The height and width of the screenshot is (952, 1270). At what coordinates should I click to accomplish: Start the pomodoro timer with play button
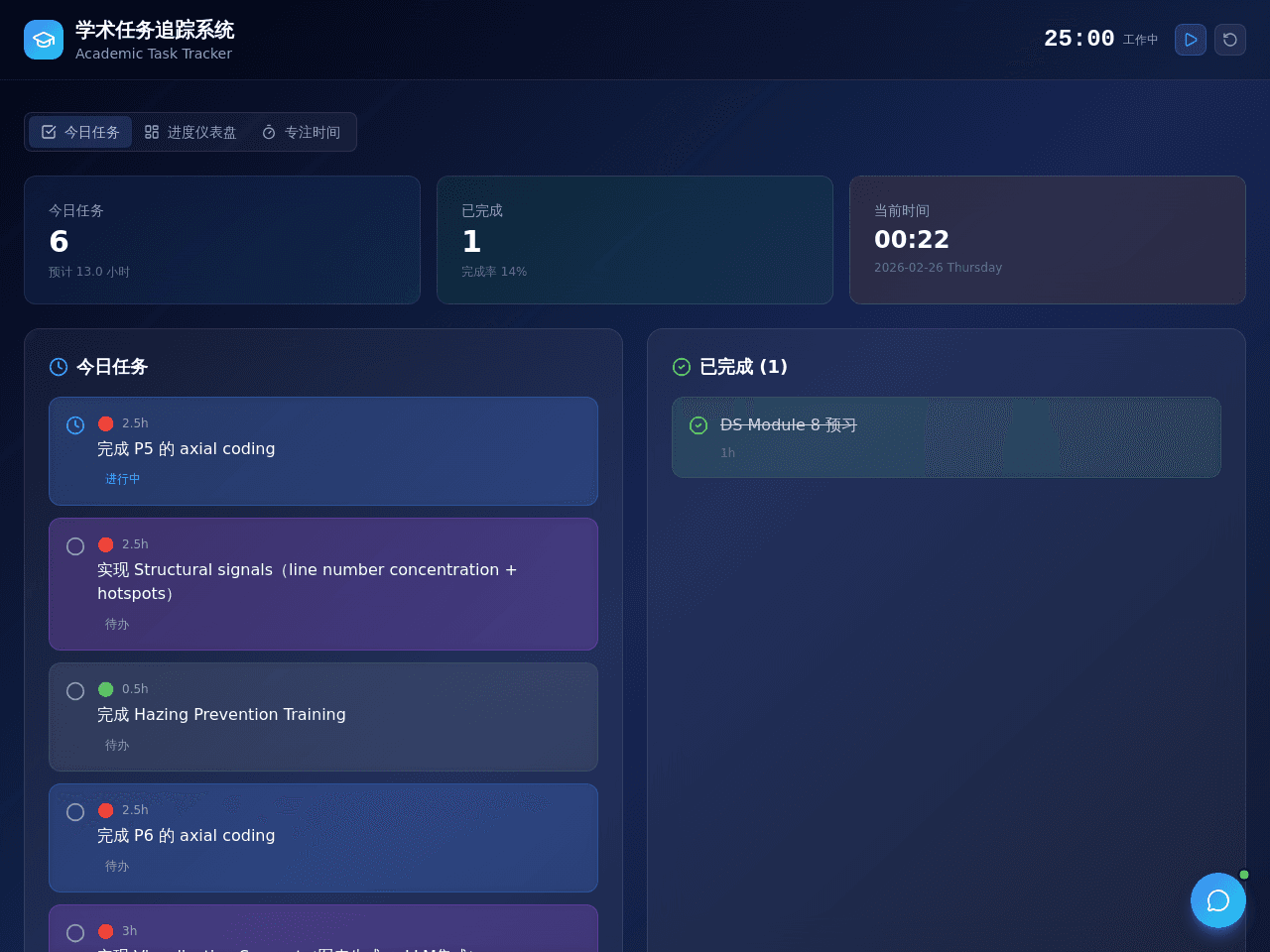pos(1191,40)
